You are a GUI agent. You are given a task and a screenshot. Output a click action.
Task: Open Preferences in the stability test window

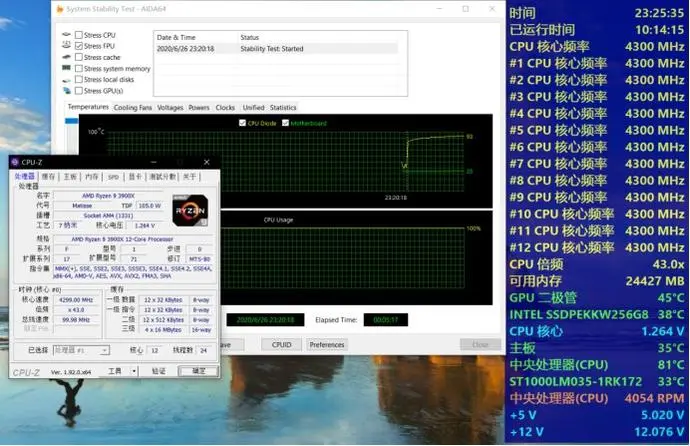point(327,344)
